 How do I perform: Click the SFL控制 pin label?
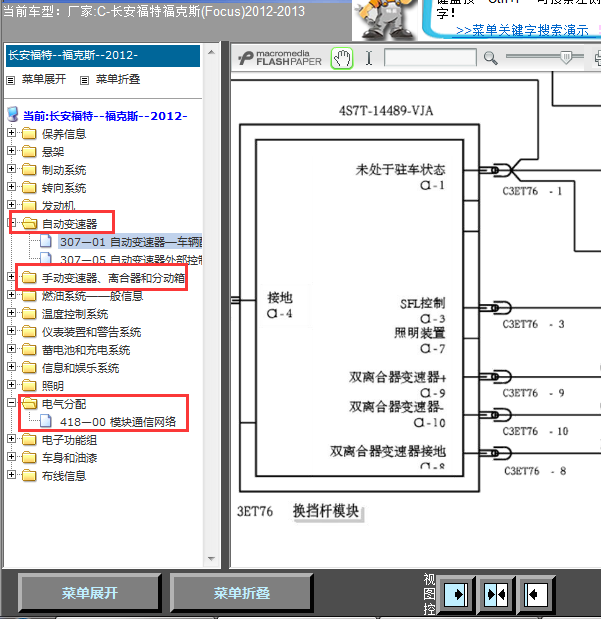(x=423, y=303)
